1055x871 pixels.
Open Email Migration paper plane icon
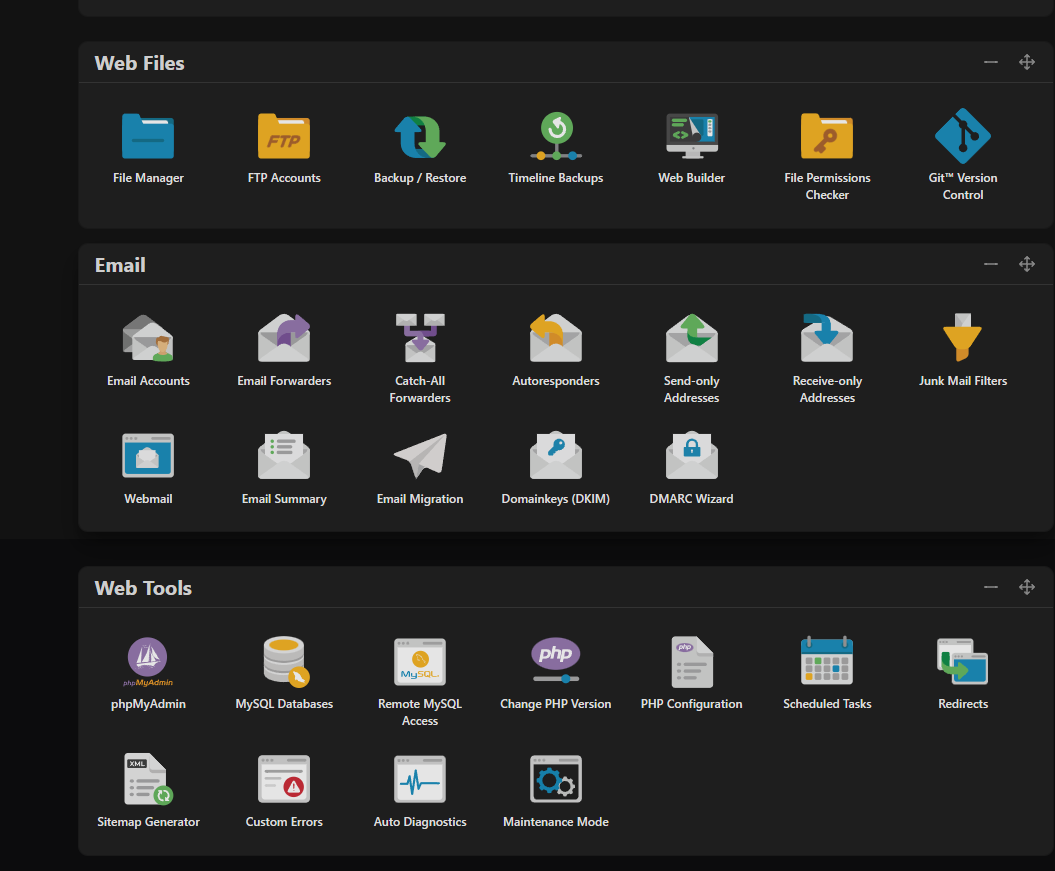(420, 456)
